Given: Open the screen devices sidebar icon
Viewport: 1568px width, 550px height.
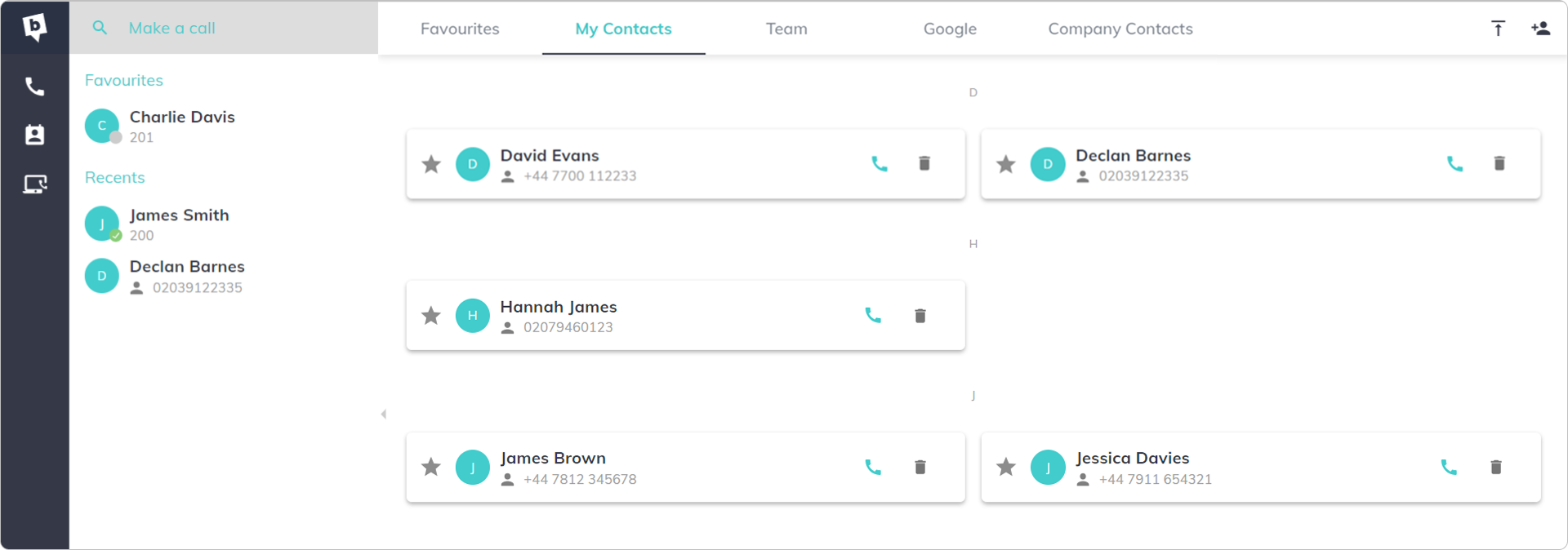Looking at the screenshot, I should (x=34, y=184).
